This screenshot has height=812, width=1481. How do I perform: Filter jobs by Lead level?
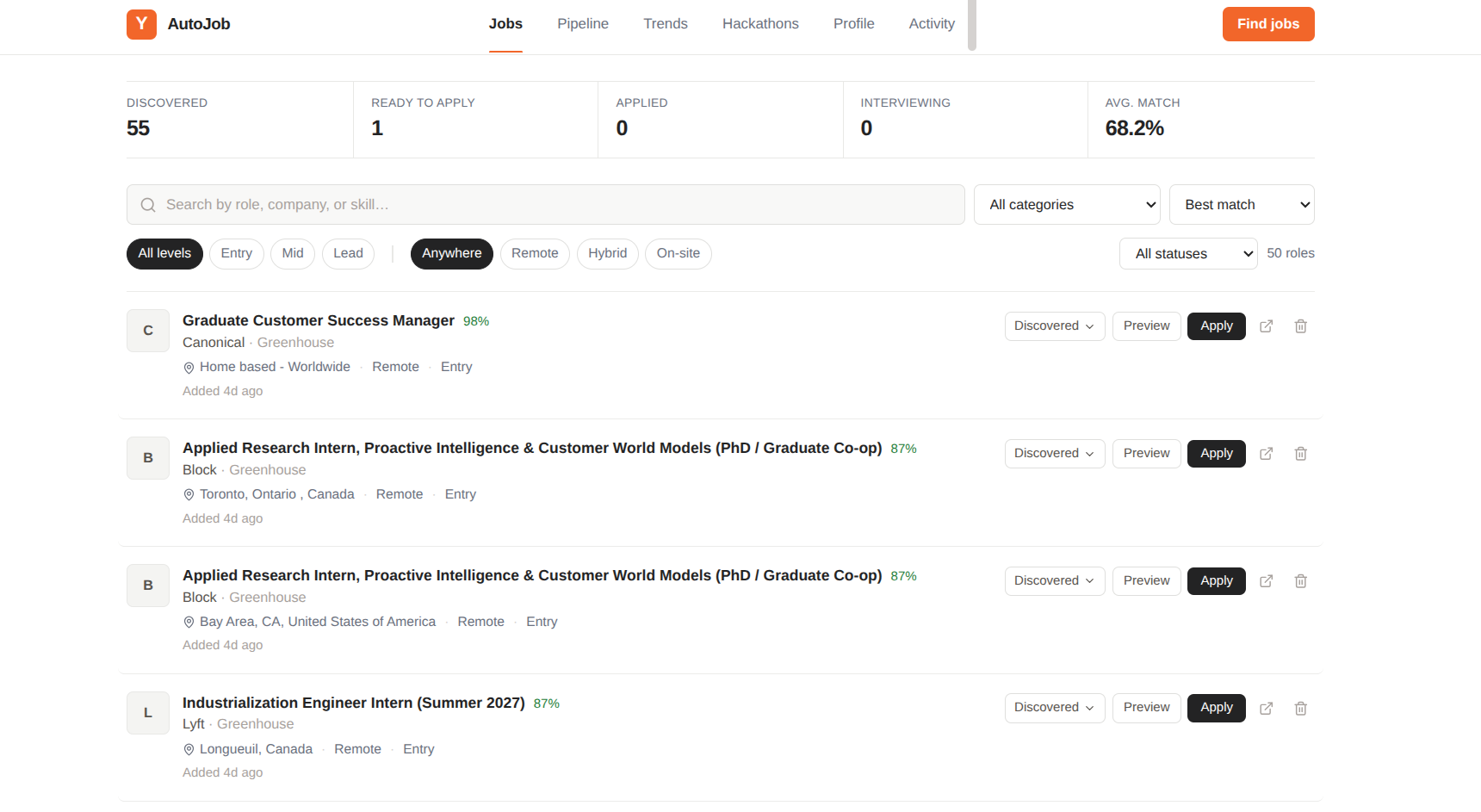pyautogui.click(x=348, y=254)
